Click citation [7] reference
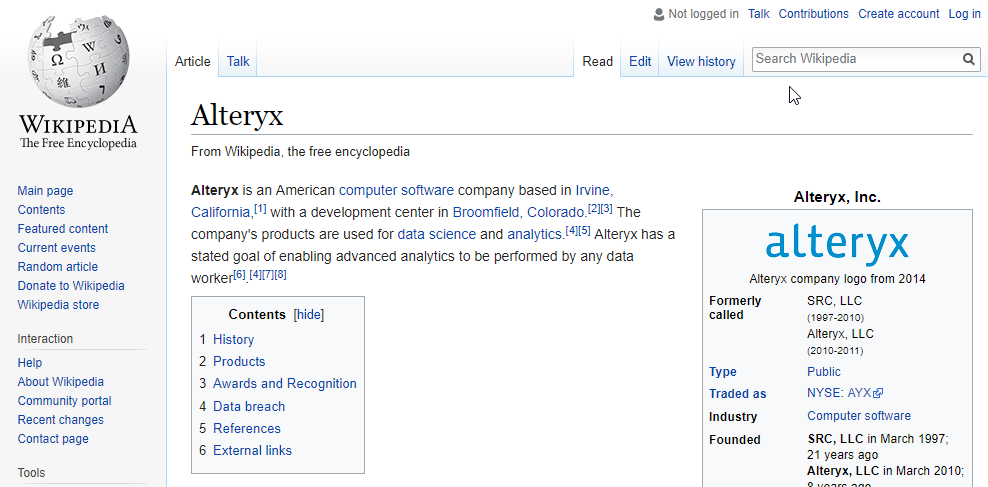The height and width of the screenshot is (487, 988). pos(268,274)
